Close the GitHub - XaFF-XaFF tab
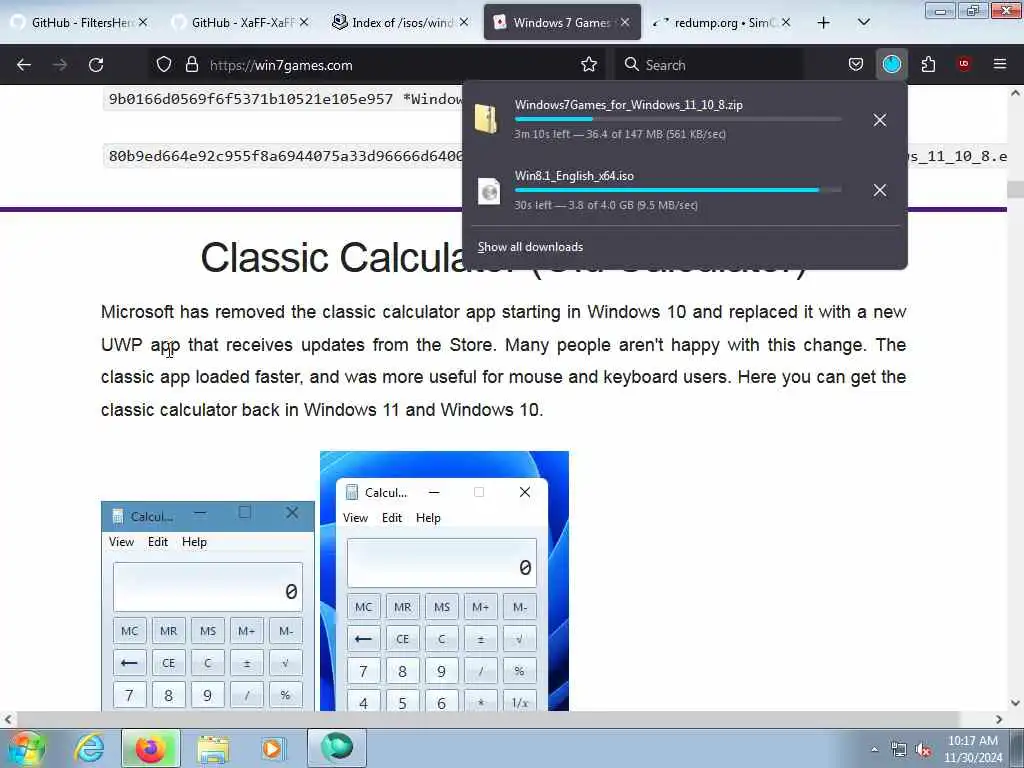 [304, 23]
